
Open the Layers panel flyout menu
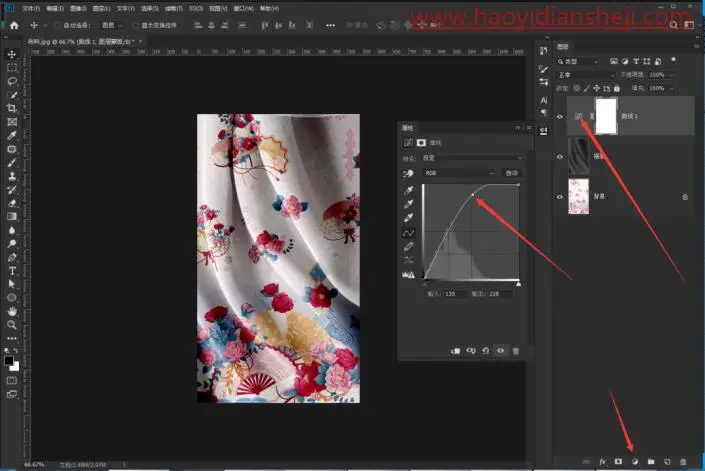pos(697,46)
